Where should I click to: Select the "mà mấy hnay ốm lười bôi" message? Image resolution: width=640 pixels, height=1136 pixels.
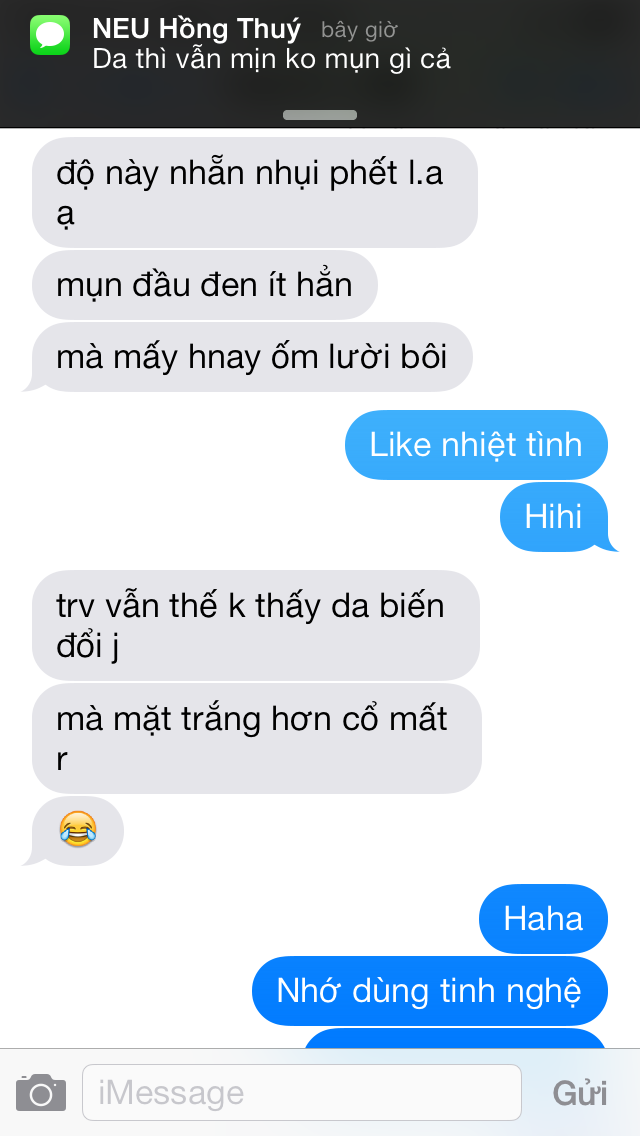[x=250, y=357]
